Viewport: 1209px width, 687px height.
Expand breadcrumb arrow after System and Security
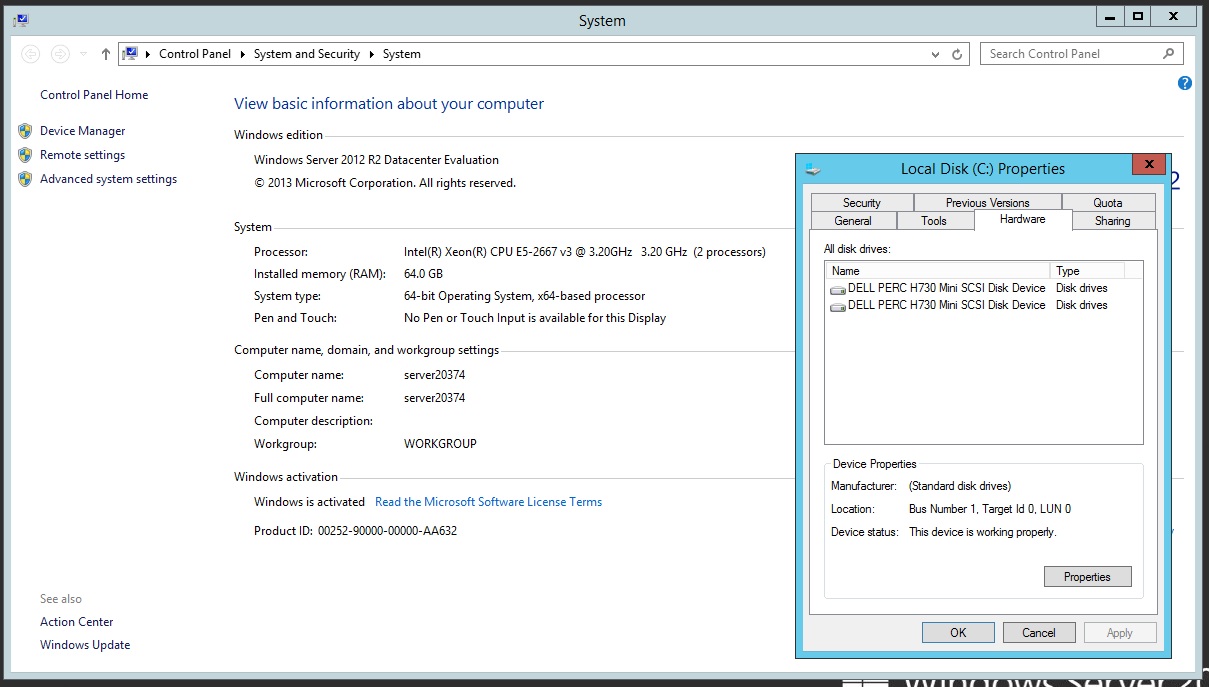tap(371, 54)
